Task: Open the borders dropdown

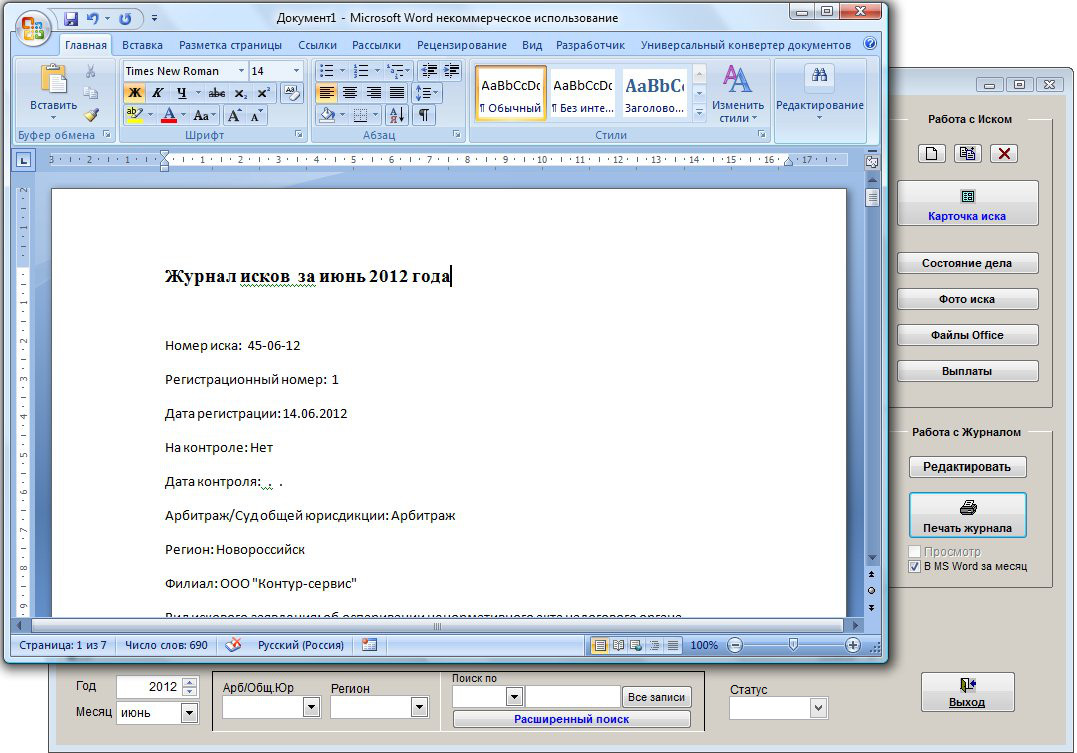Action: point(375,115)
